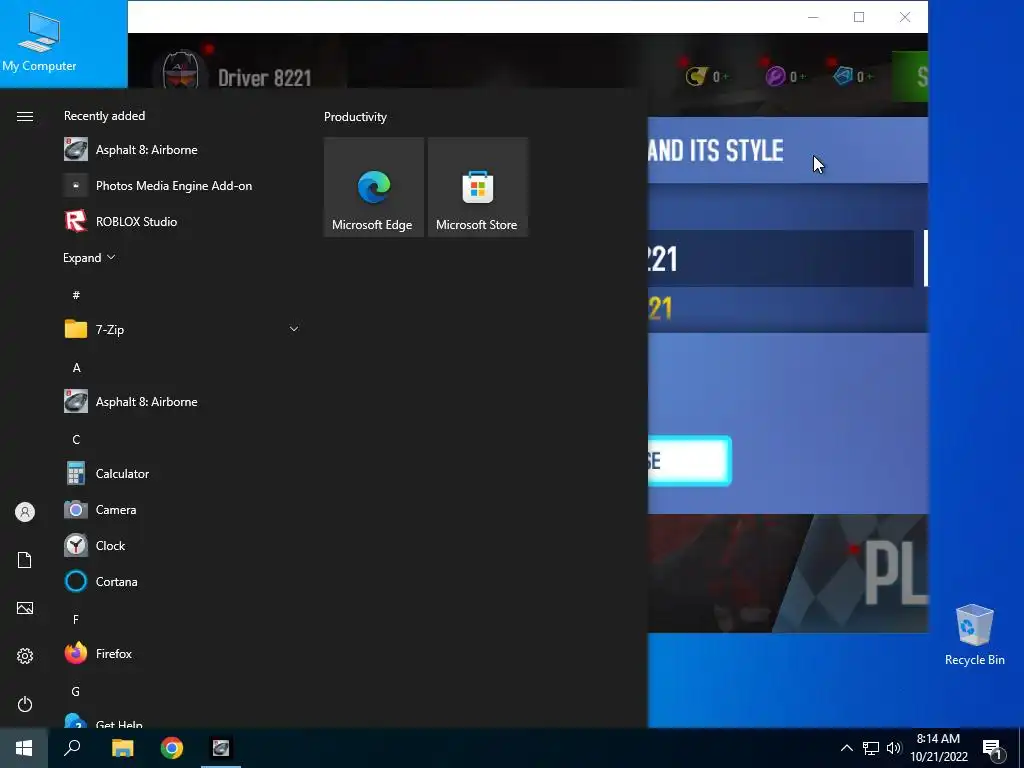Open the user account icon
Screen dimensions: 1024x768
click(x=25, y=512)
